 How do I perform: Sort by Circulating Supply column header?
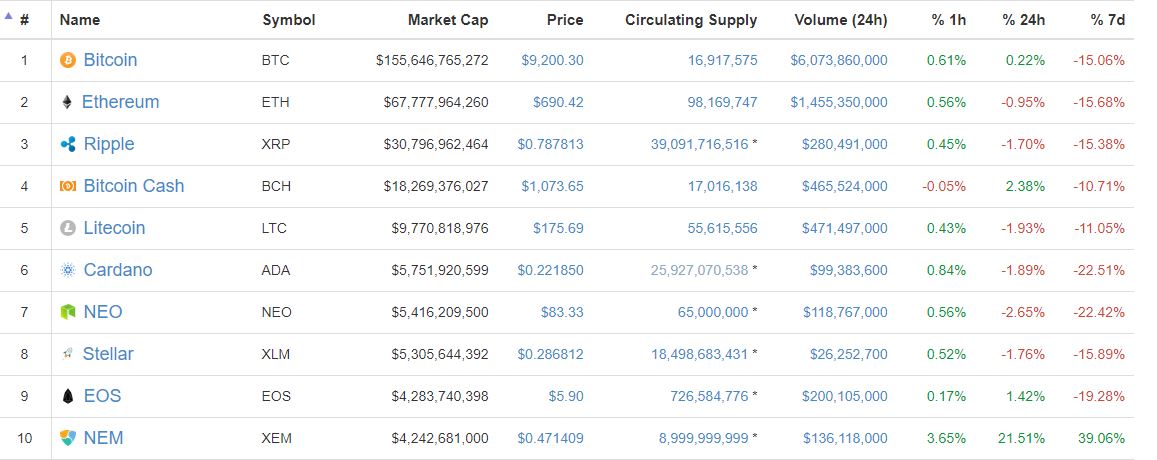coord(691,20)
